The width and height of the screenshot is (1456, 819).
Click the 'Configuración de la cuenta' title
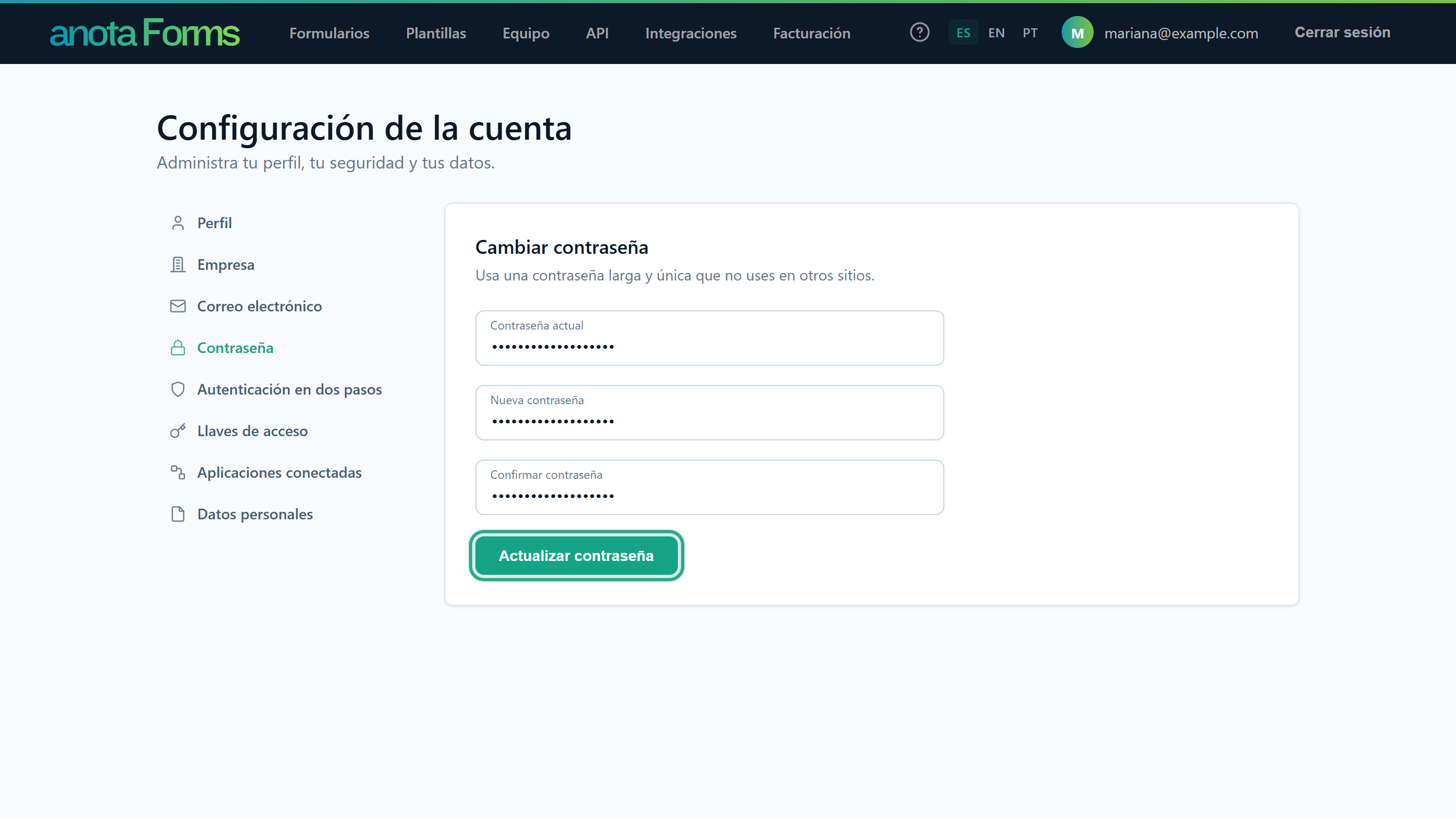364,128
